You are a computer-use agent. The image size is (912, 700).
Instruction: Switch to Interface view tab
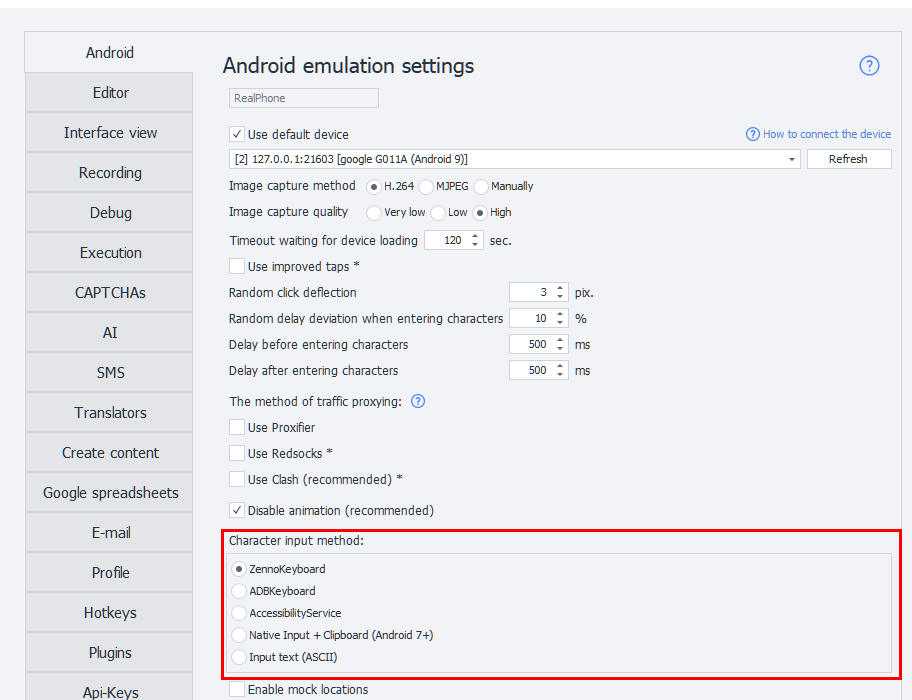pos(109,133)
